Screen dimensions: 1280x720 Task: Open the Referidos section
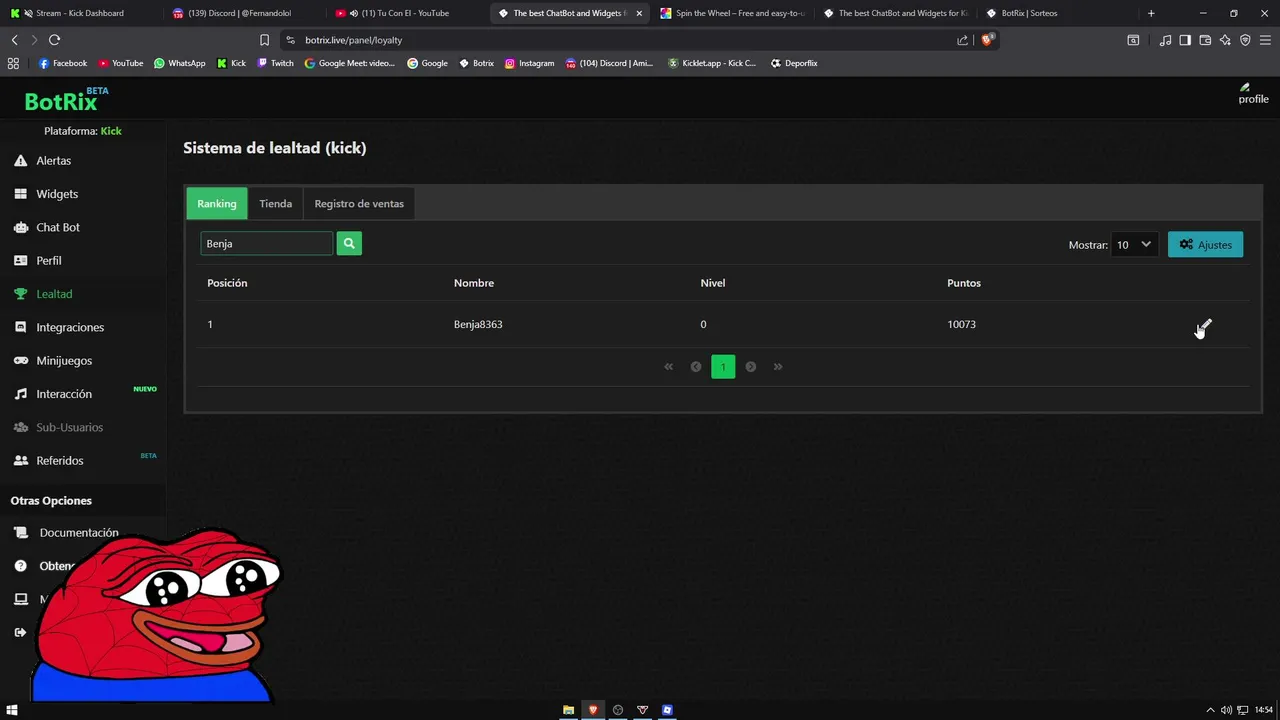point(59,461)
